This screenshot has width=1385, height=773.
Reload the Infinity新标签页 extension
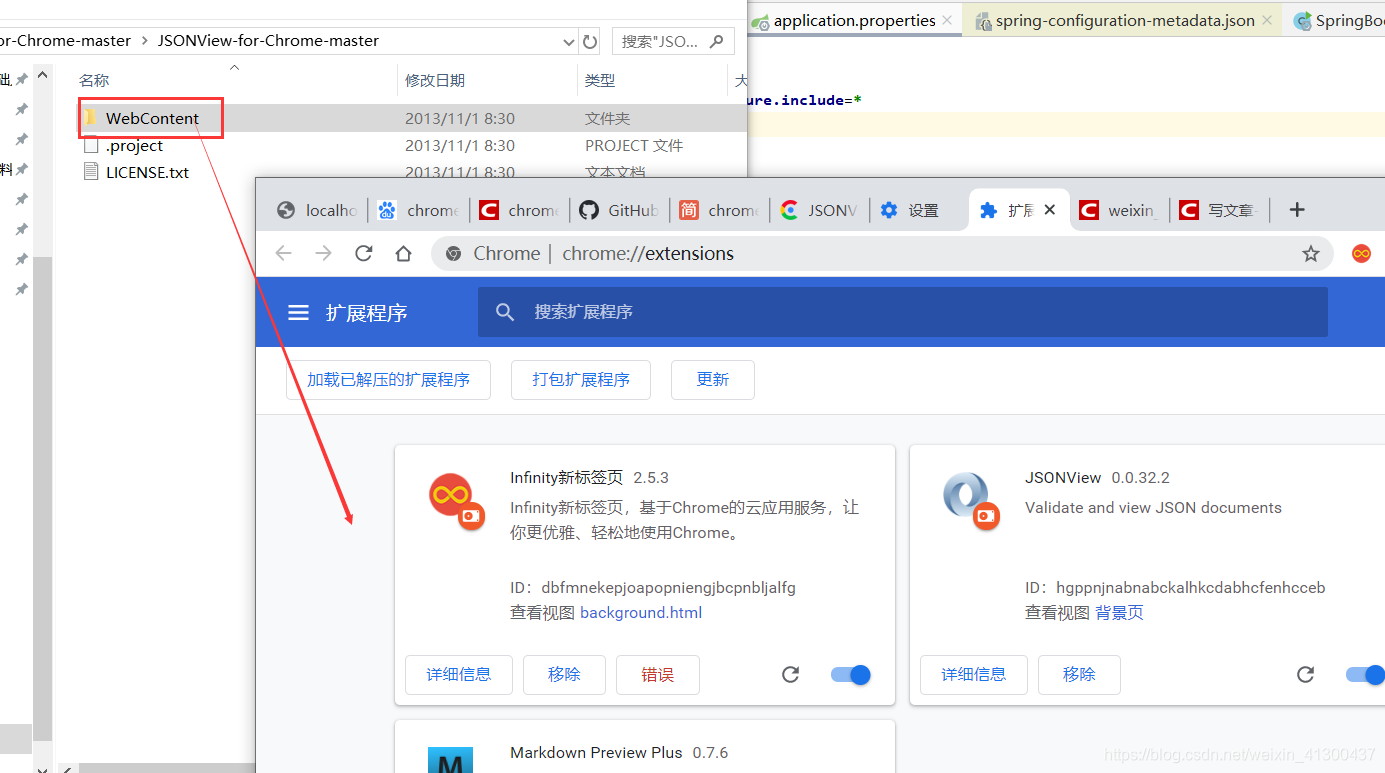(x=790, y=675)
